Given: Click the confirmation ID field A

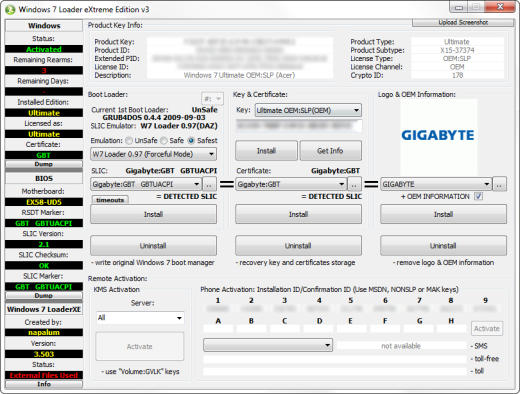Looking at the screenshot, I should point(218,329).
